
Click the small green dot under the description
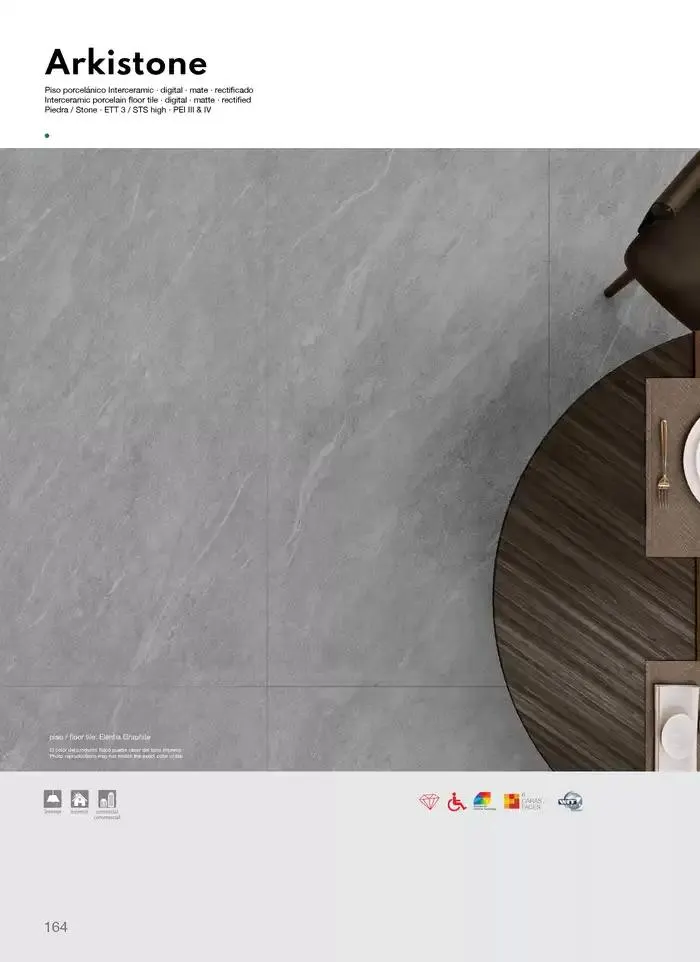[x=47, y=133]
